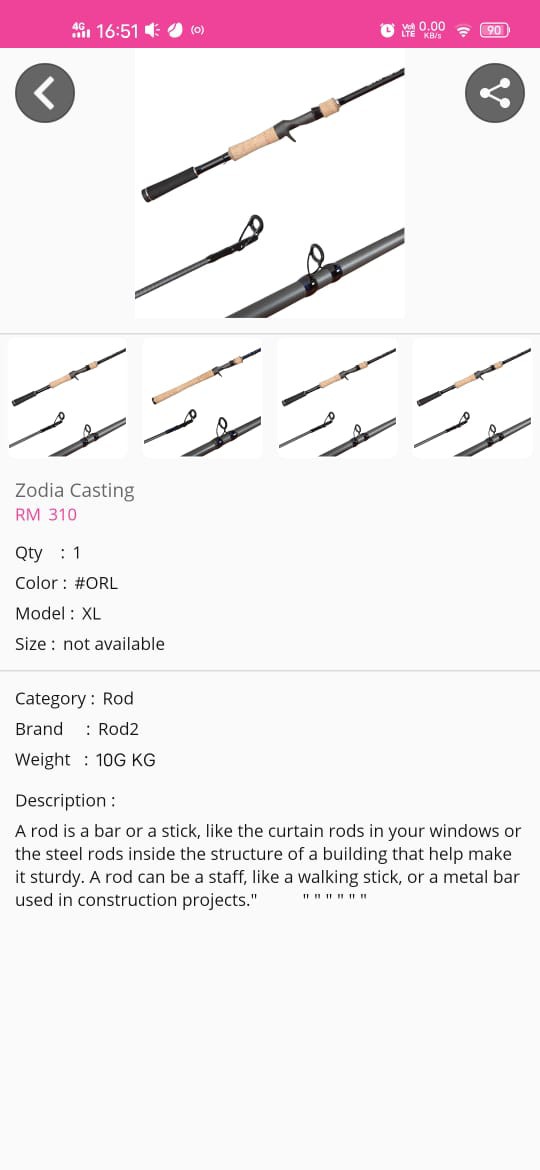
Task: Tap the Wi-Fi status icon
Action: (x=463, y=31)
